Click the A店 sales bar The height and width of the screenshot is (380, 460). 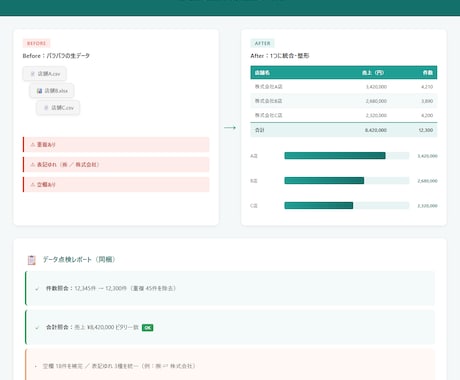[335, 156]
